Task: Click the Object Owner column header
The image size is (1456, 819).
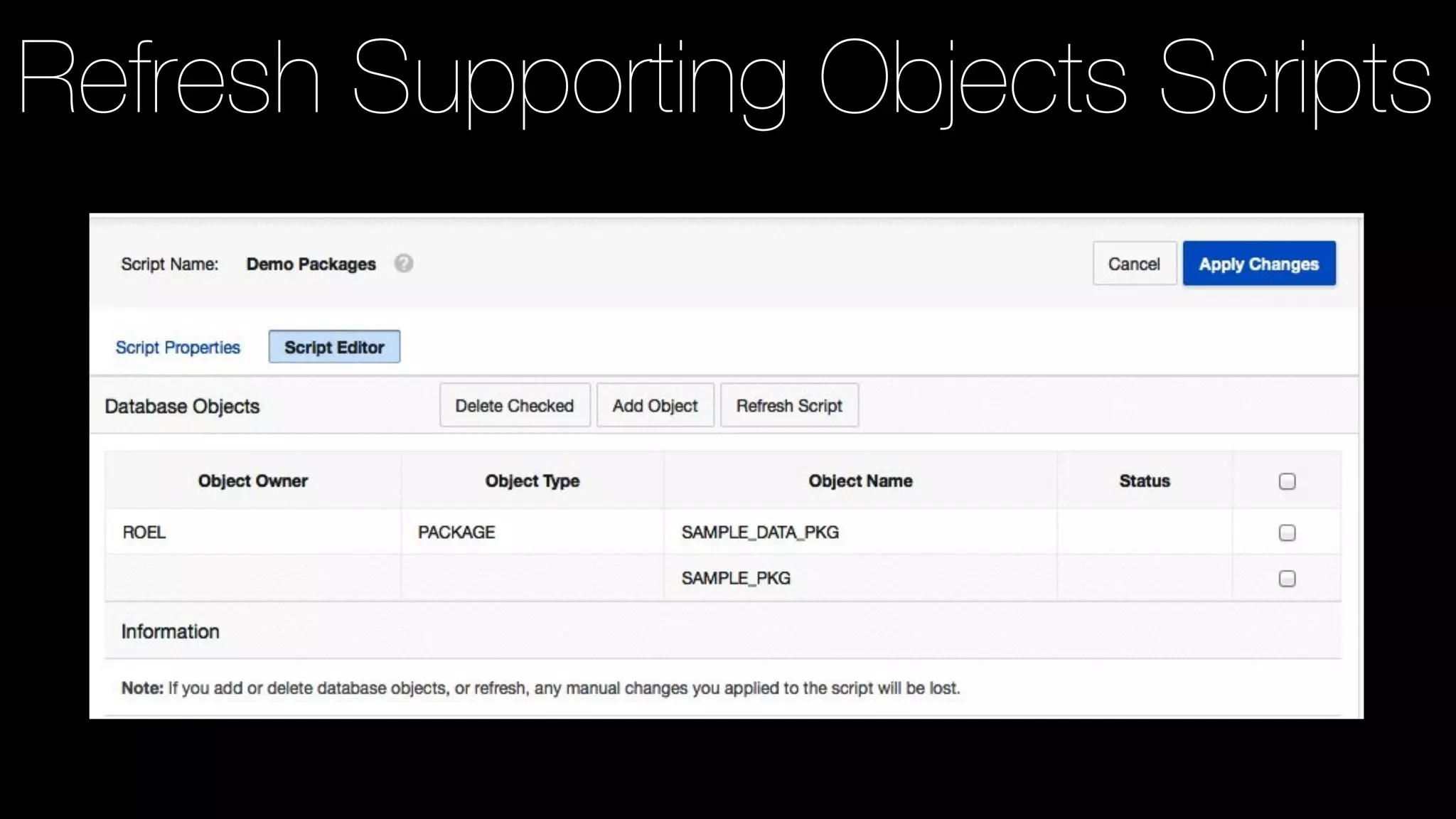Action: (253, 481)
